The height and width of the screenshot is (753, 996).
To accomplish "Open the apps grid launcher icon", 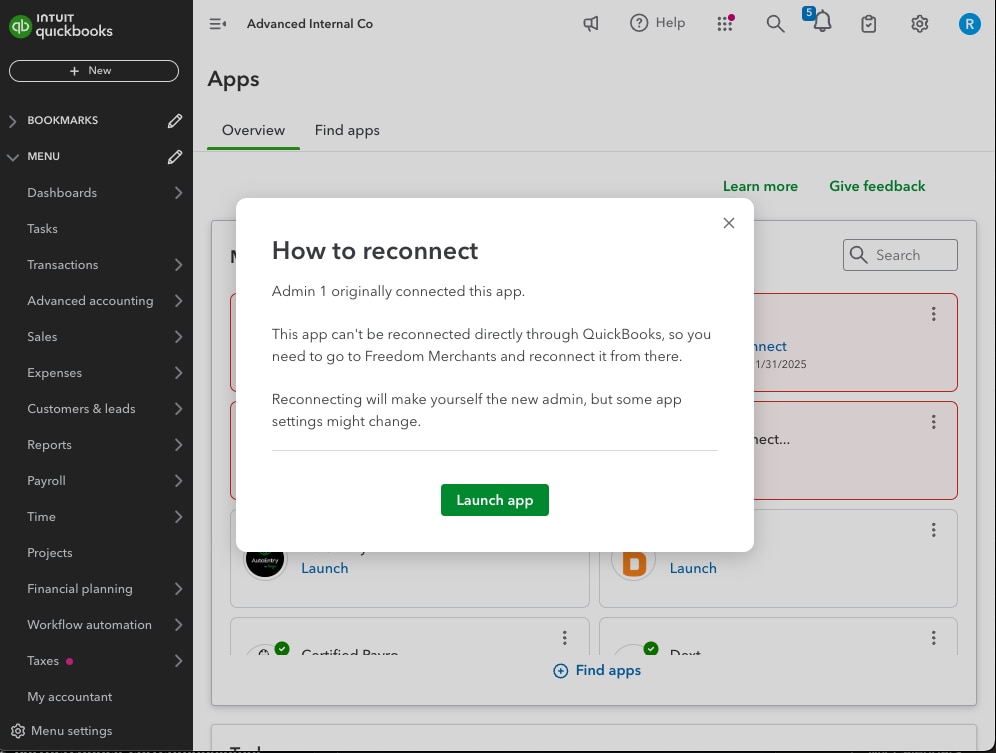I will [725, 24].
